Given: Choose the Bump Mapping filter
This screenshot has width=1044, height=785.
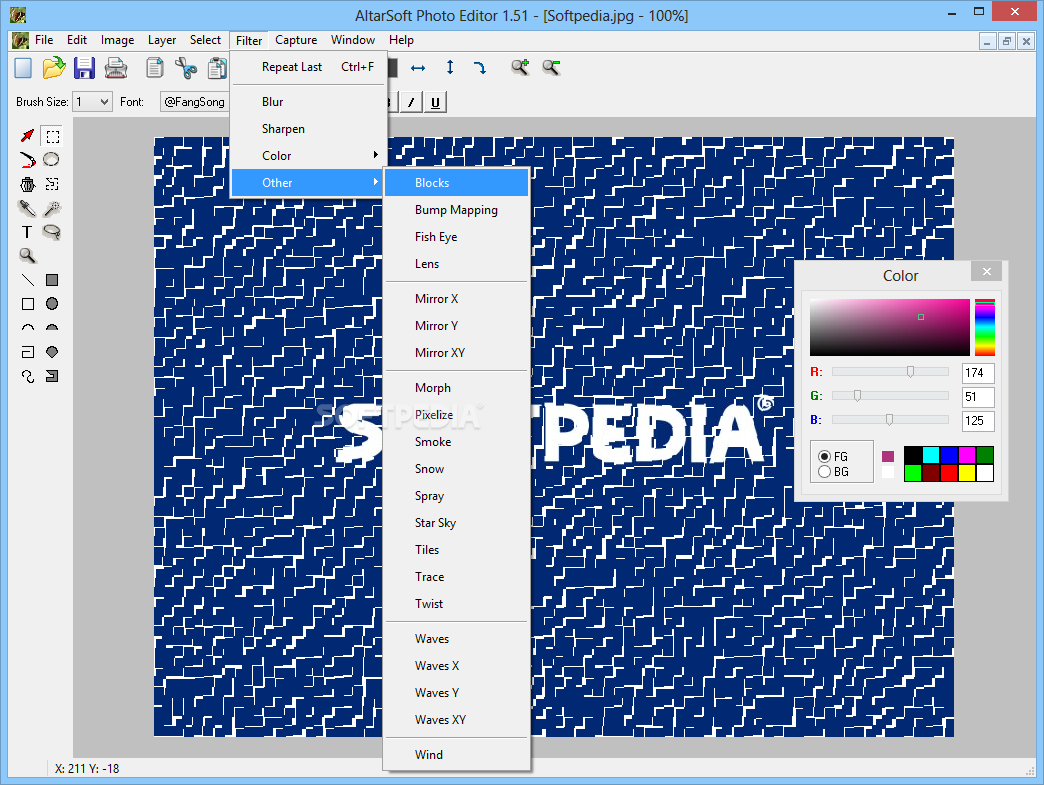Looking at the screenshot, I should point(457,210).
